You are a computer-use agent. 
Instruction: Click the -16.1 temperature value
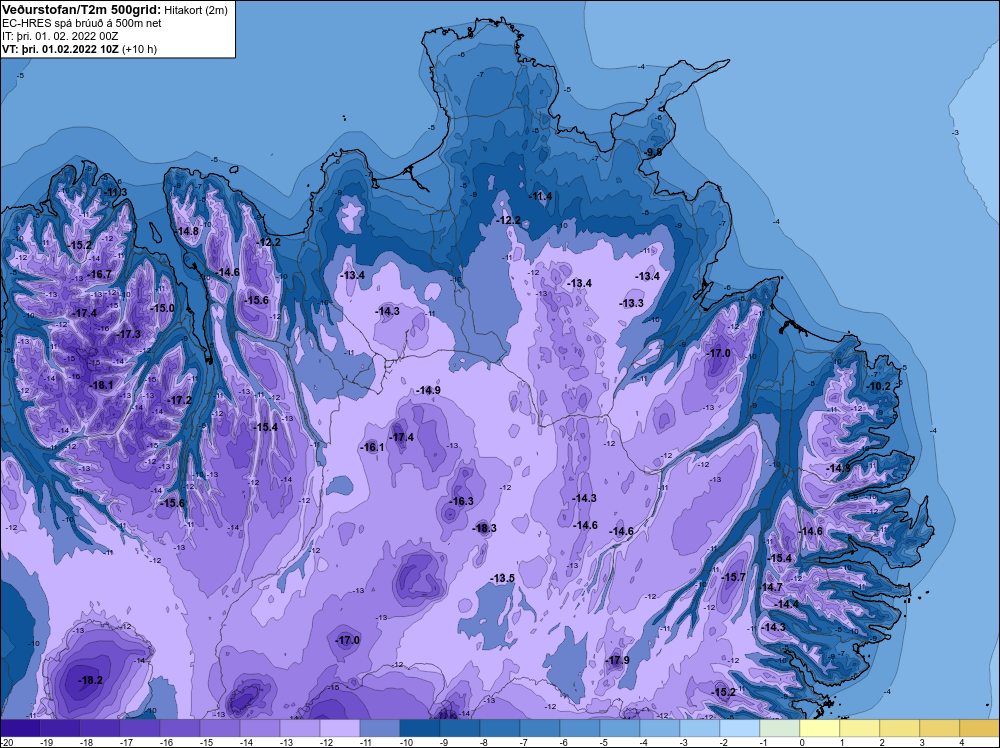pyautogui.click(x=372, y=448)
